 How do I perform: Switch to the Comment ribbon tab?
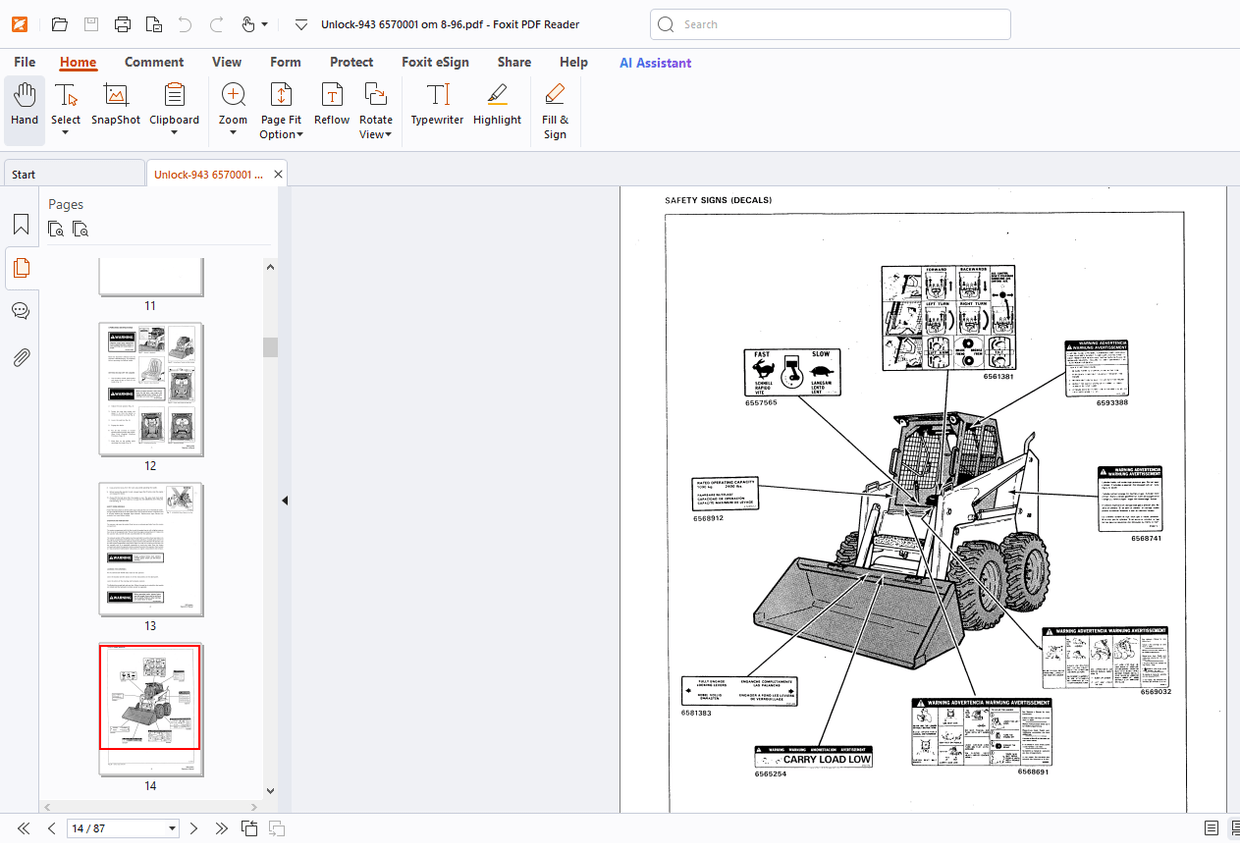point(154,62)
